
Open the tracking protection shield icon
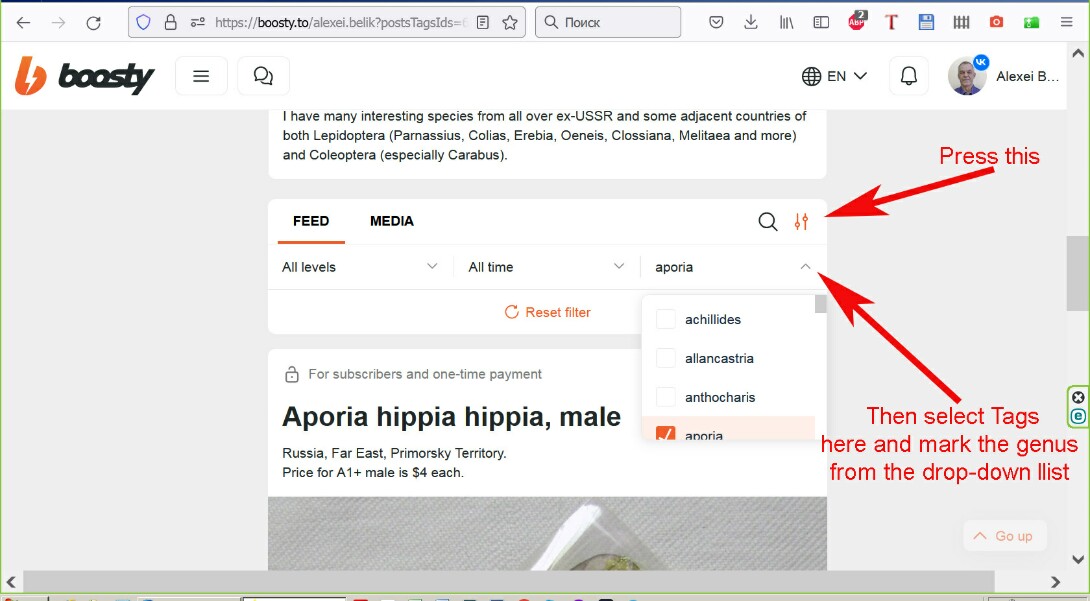click(143, 22)
